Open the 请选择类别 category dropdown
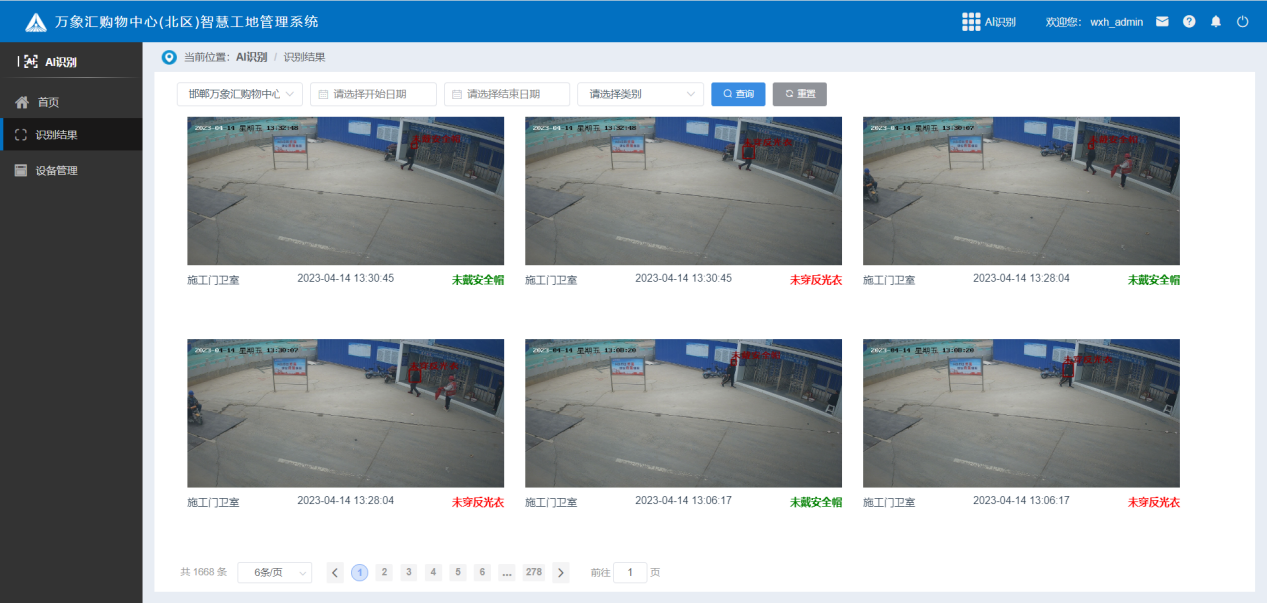The image size is (1267, 603). pos(640,94)
